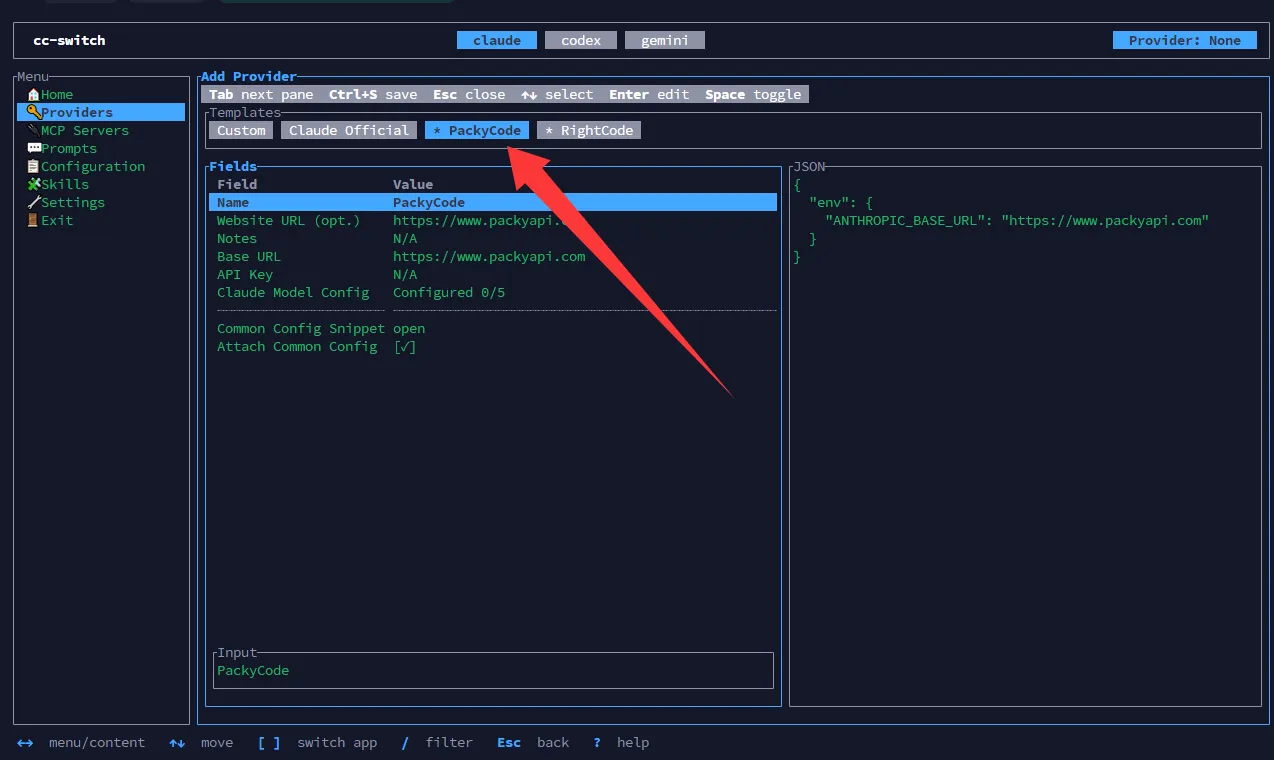Choose Exit in the menu
Screen dimensions: 1274x760
[x=57, y=221]
